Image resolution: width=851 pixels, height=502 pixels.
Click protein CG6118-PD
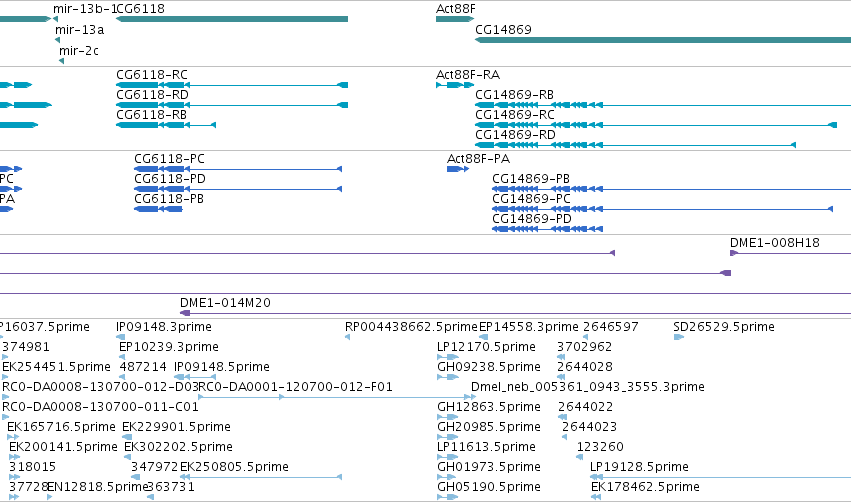[x=238, y=189]
